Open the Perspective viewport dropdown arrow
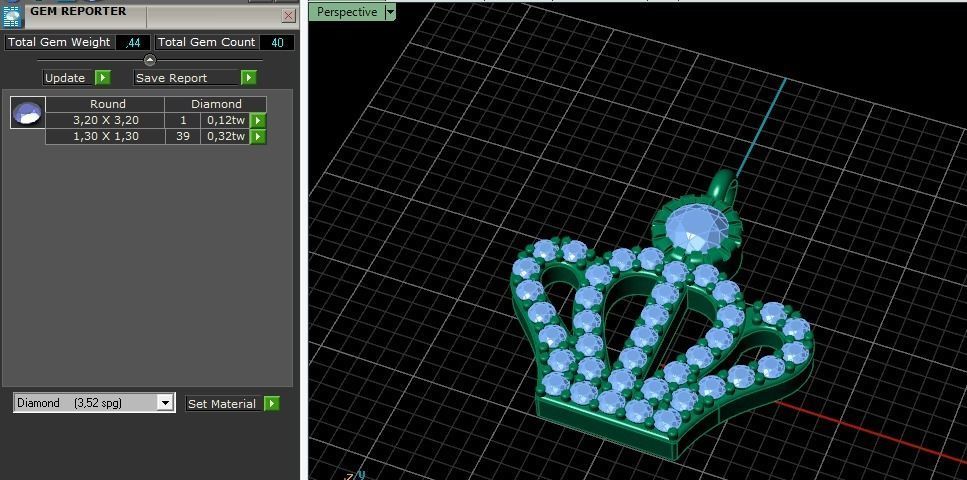 pos(390,12)
